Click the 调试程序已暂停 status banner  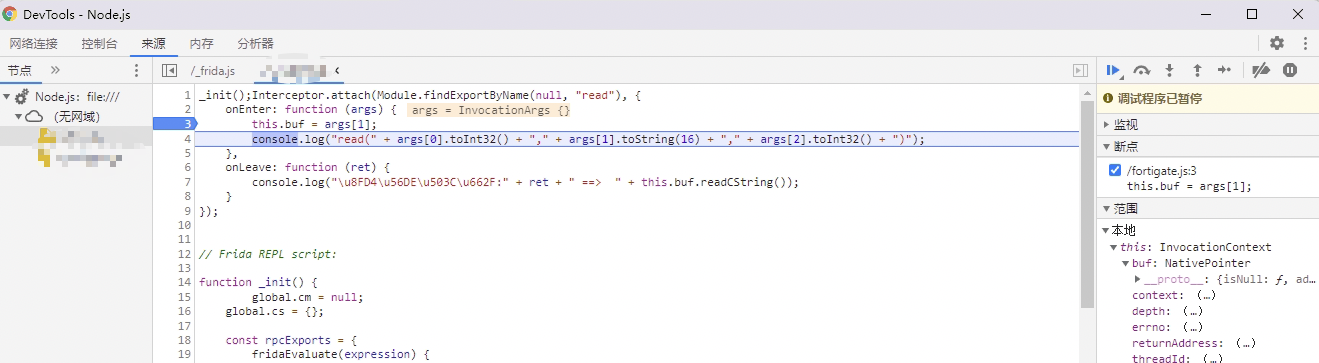tap(1208, 99)
